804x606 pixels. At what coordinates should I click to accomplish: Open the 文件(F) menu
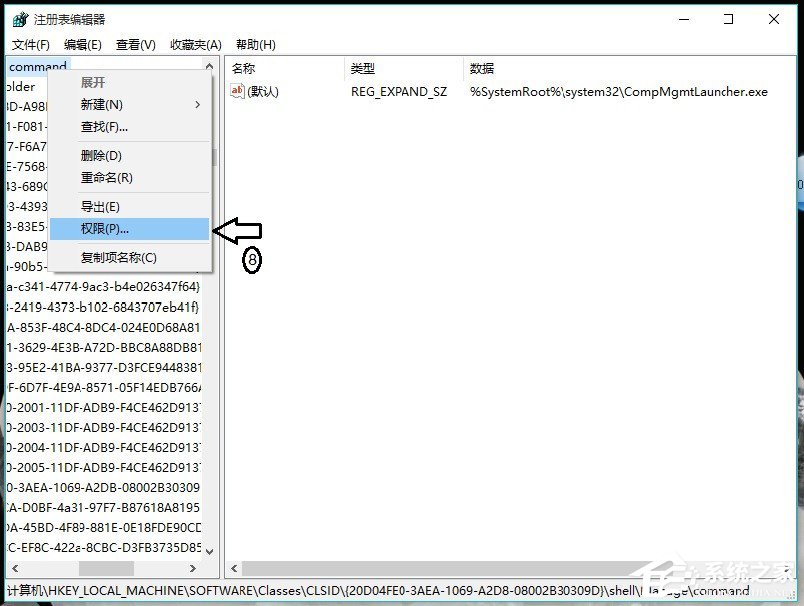(x=30, y=44)
